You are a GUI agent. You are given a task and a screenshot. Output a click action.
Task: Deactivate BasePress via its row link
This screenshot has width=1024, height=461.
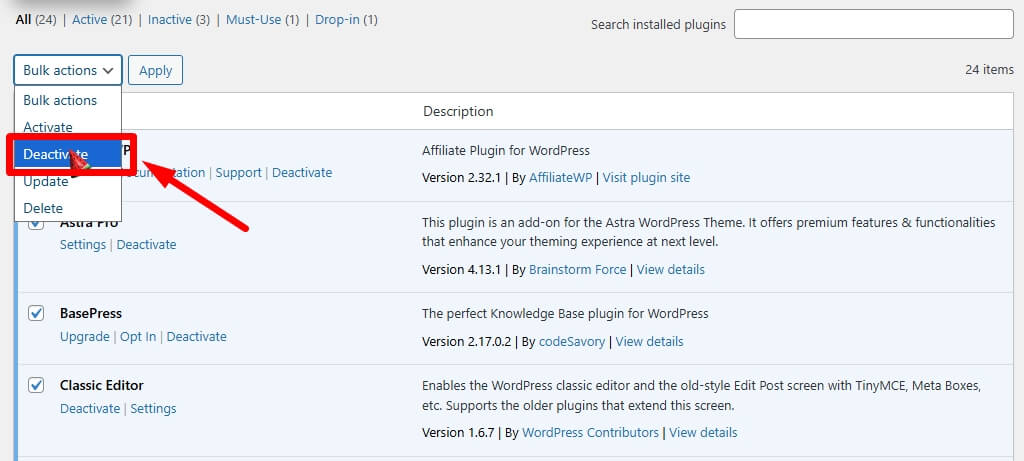[x=197, y=336]
